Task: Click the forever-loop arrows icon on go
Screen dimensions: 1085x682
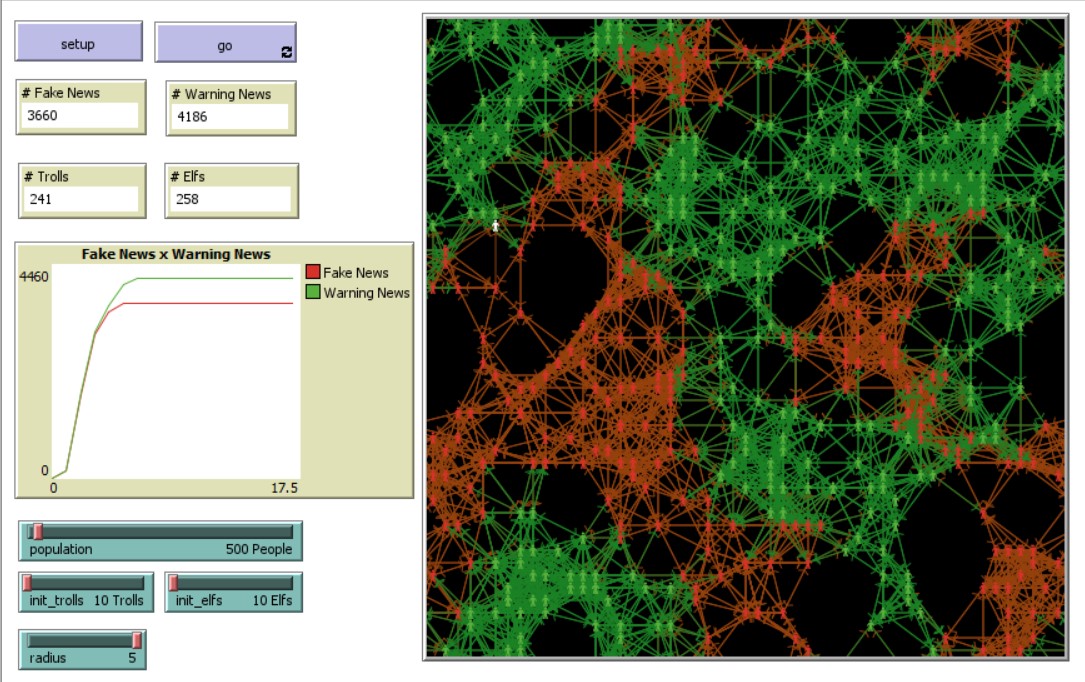Action: [287, 52]
